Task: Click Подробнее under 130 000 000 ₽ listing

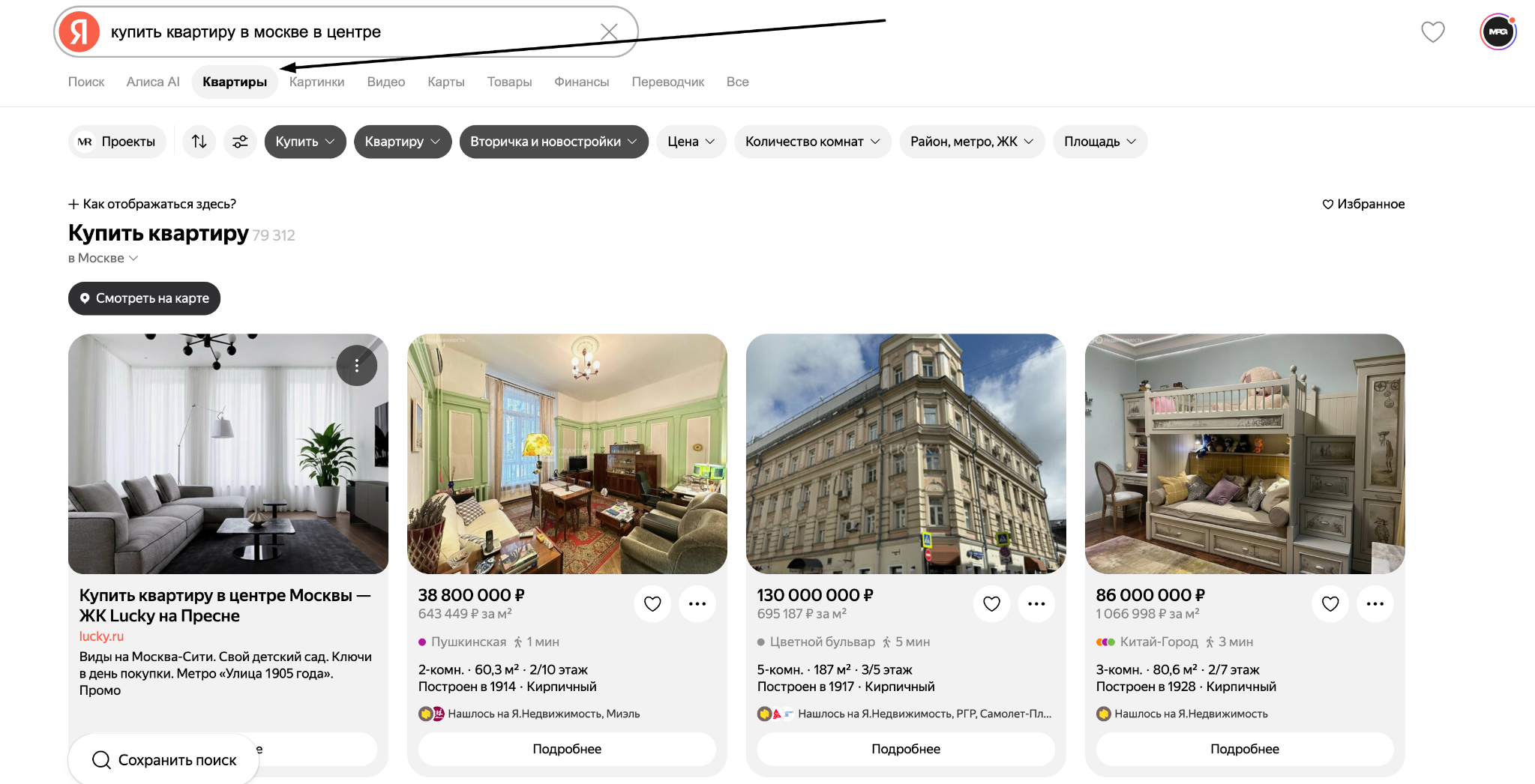Action: coord(906,749)
